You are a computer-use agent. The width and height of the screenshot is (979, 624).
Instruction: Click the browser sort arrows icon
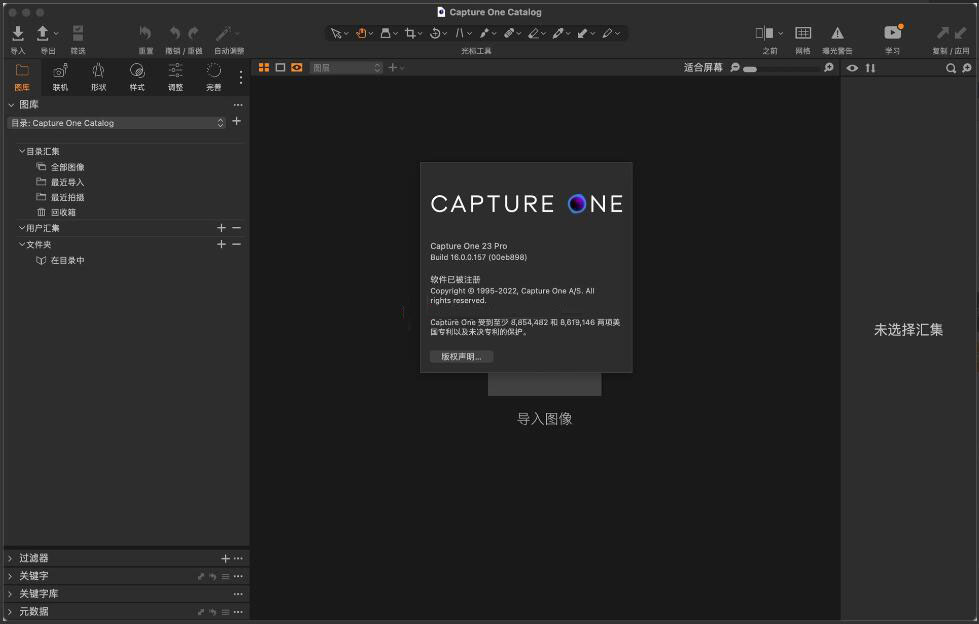(870, 68)
